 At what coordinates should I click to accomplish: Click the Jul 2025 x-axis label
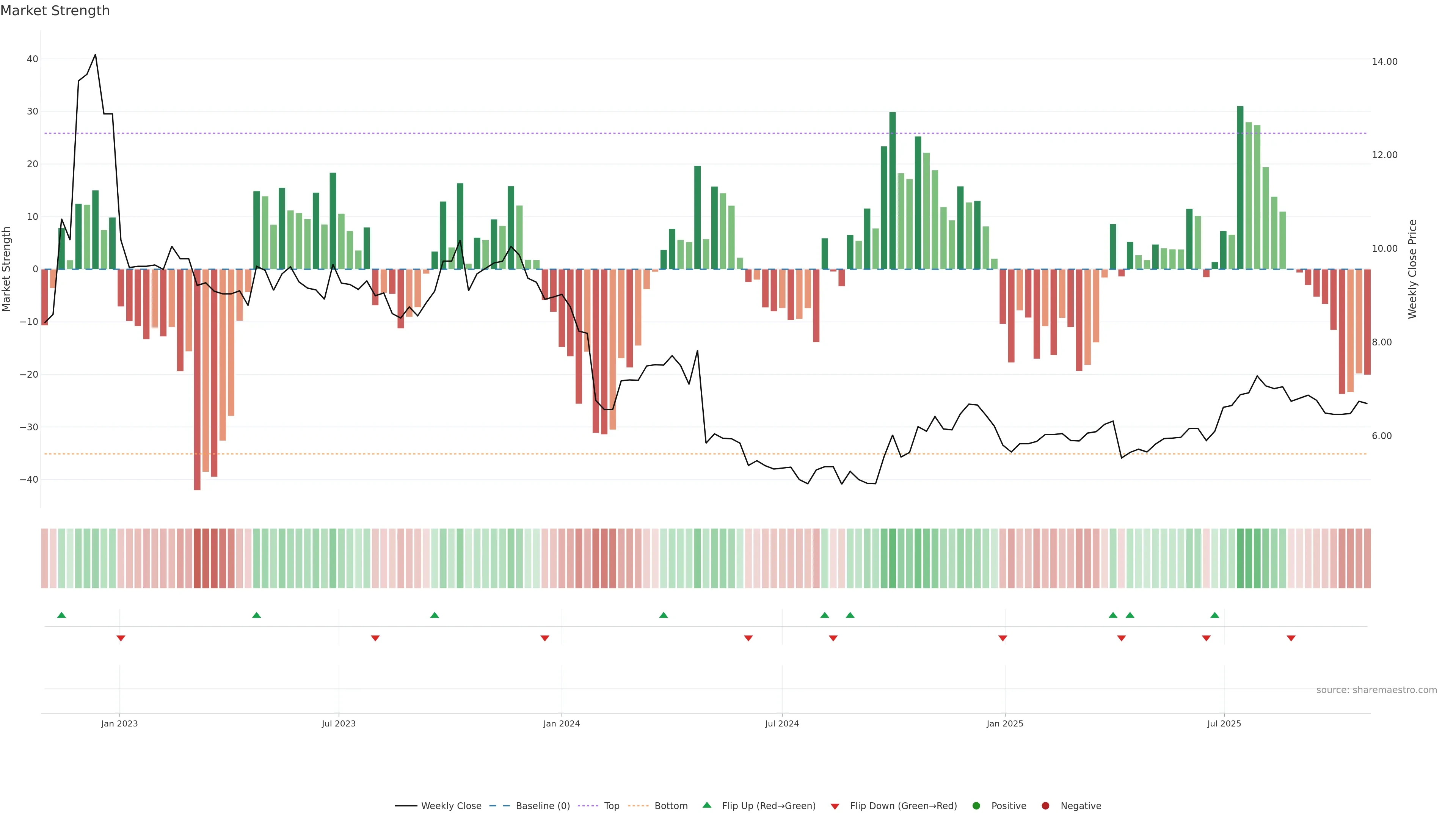point(1224,723)
